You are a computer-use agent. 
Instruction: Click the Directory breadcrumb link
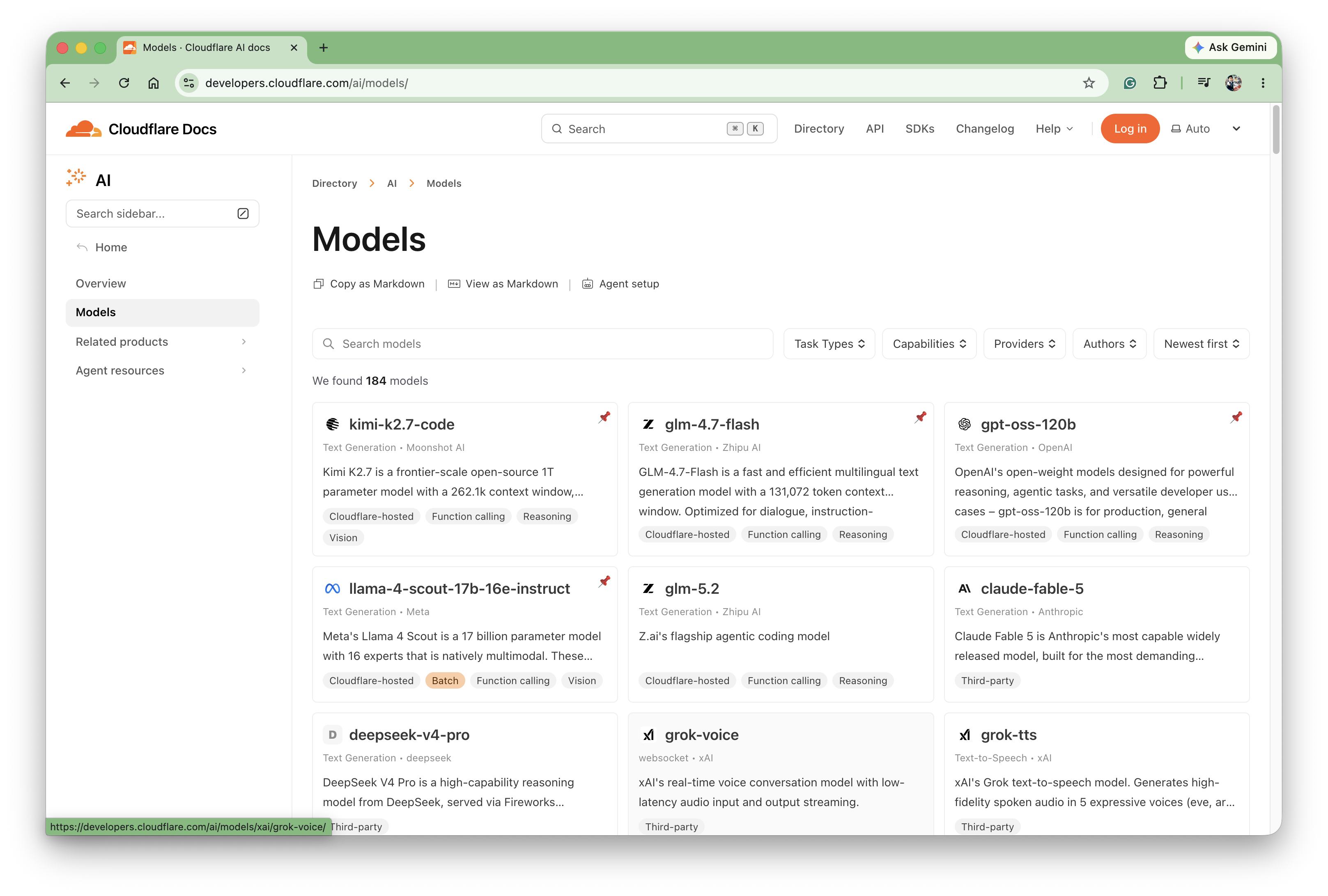(x=334, y=184)
